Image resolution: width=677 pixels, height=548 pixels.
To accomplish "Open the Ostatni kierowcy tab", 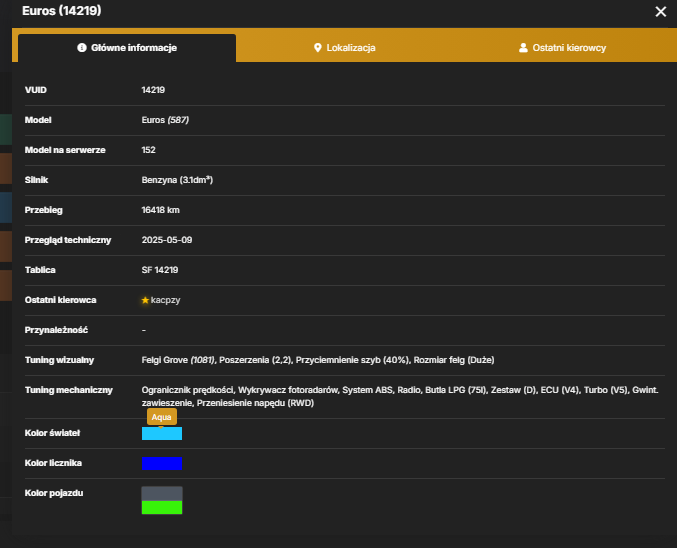I will (x=562, y=48).
